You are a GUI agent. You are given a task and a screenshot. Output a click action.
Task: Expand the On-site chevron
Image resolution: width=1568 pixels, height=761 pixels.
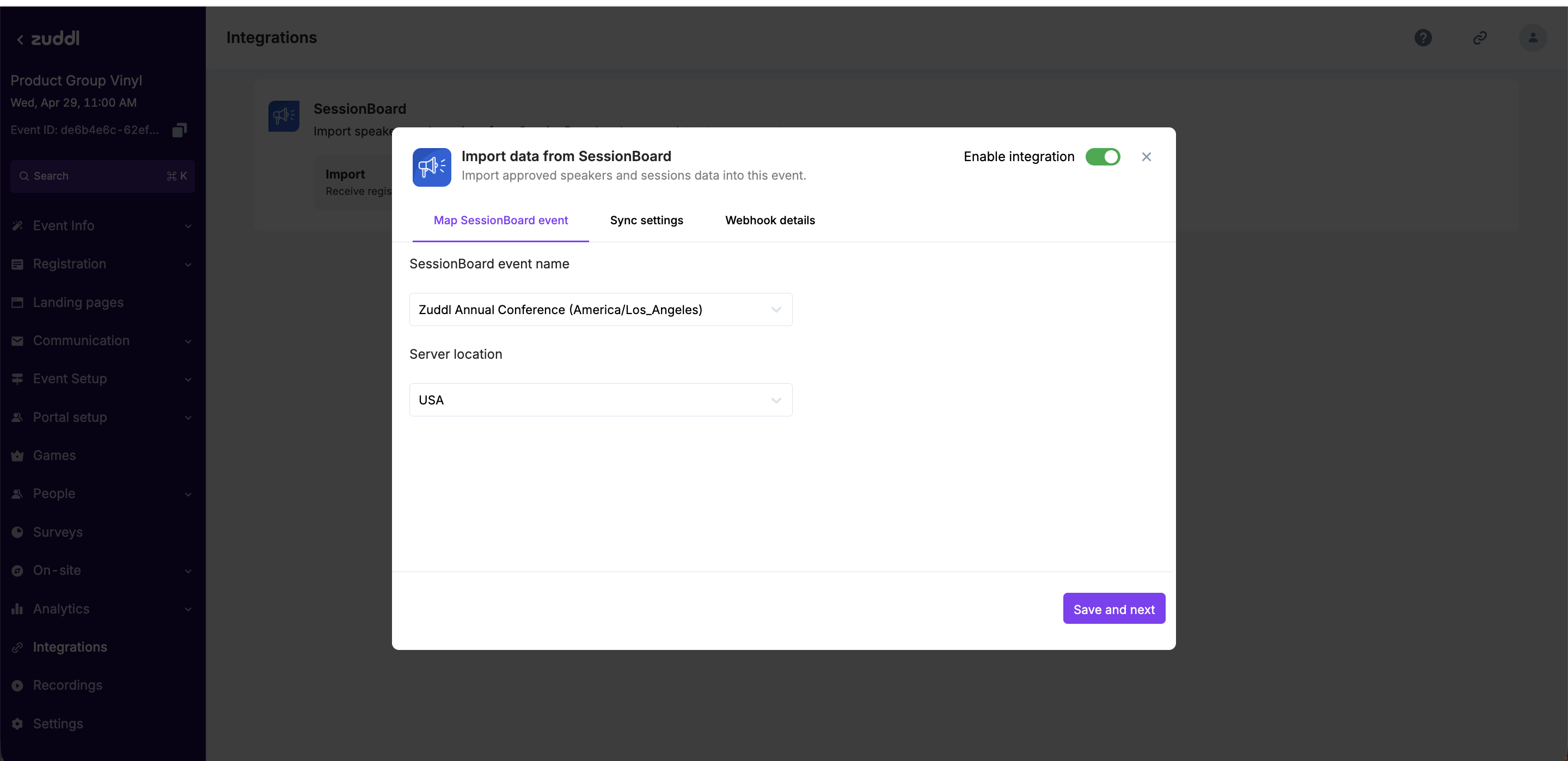(188, 571)
